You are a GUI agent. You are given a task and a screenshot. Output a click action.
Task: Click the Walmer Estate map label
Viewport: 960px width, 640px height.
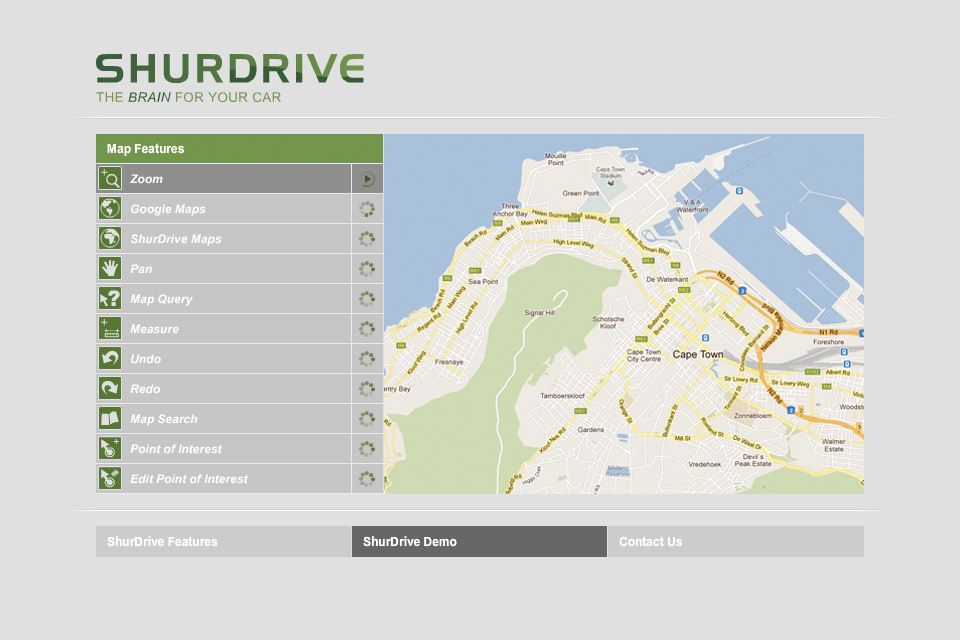(x=833, y=445)
